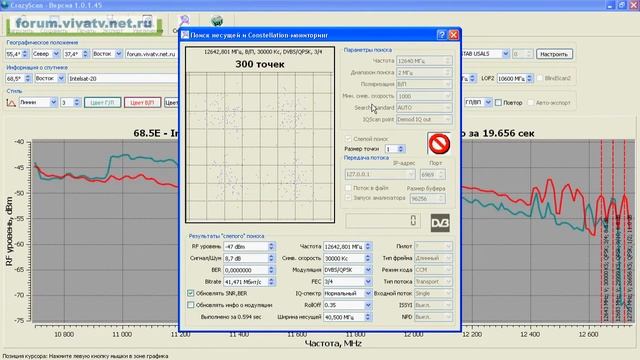This screenshot has width=640, height=360.
Task: Click the BER 0,0000000 spinner
Action: click(249, 270)
